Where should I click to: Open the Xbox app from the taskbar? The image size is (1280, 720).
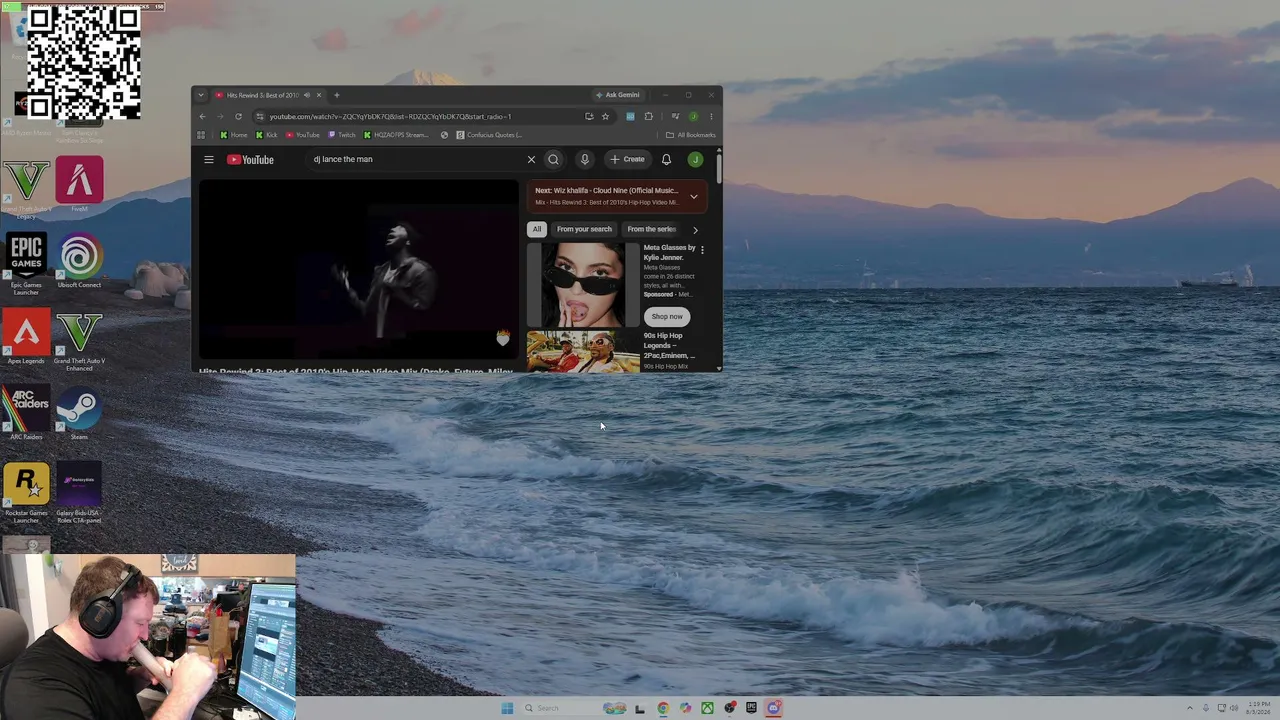[707, 708]
